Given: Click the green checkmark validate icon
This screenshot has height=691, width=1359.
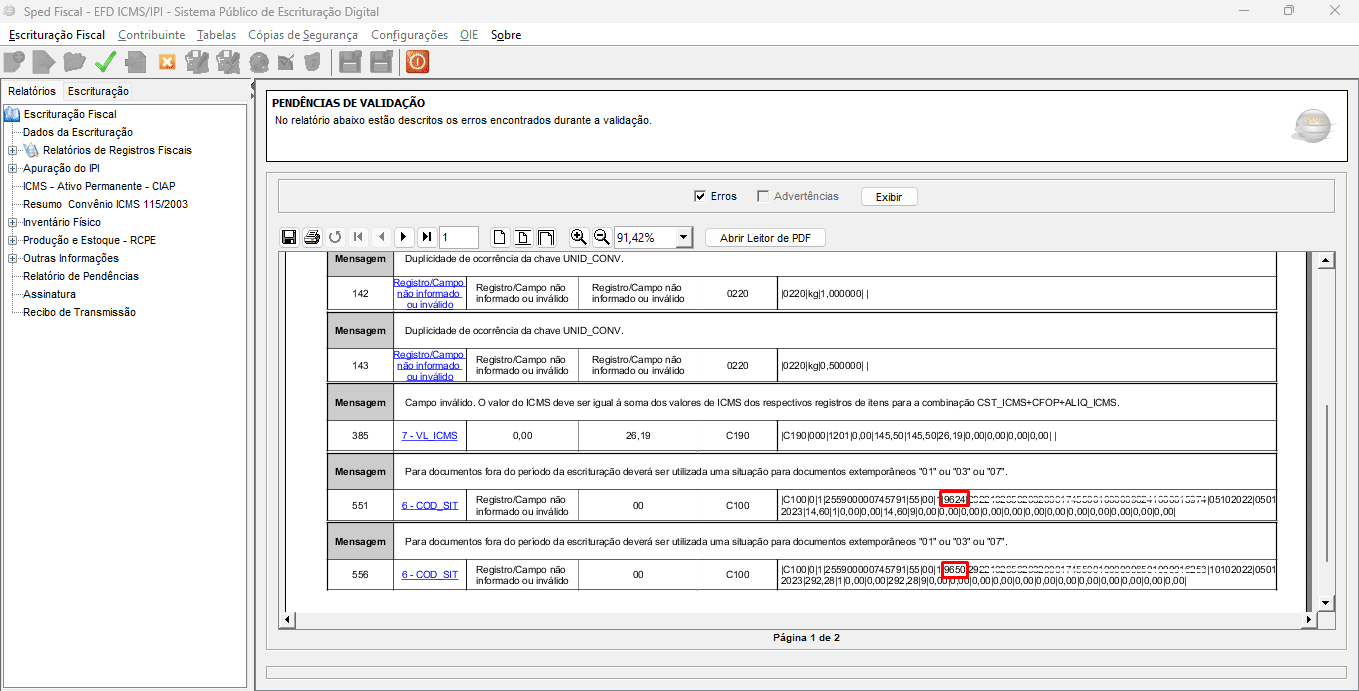Looking at the screenshot, I should tap(105, 62).
